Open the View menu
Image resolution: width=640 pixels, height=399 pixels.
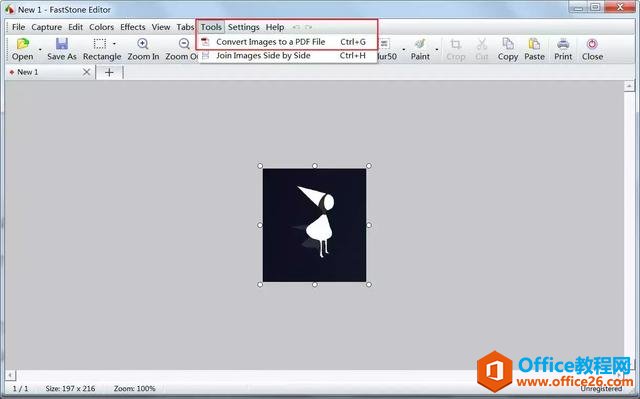tap(161, 27)
